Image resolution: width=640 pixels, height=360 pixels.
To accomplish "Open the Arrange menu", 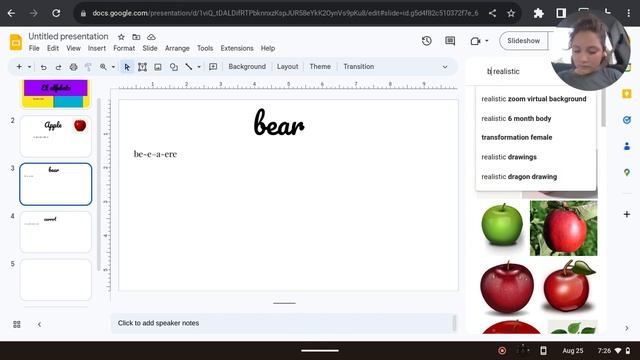I will [177, 48].
